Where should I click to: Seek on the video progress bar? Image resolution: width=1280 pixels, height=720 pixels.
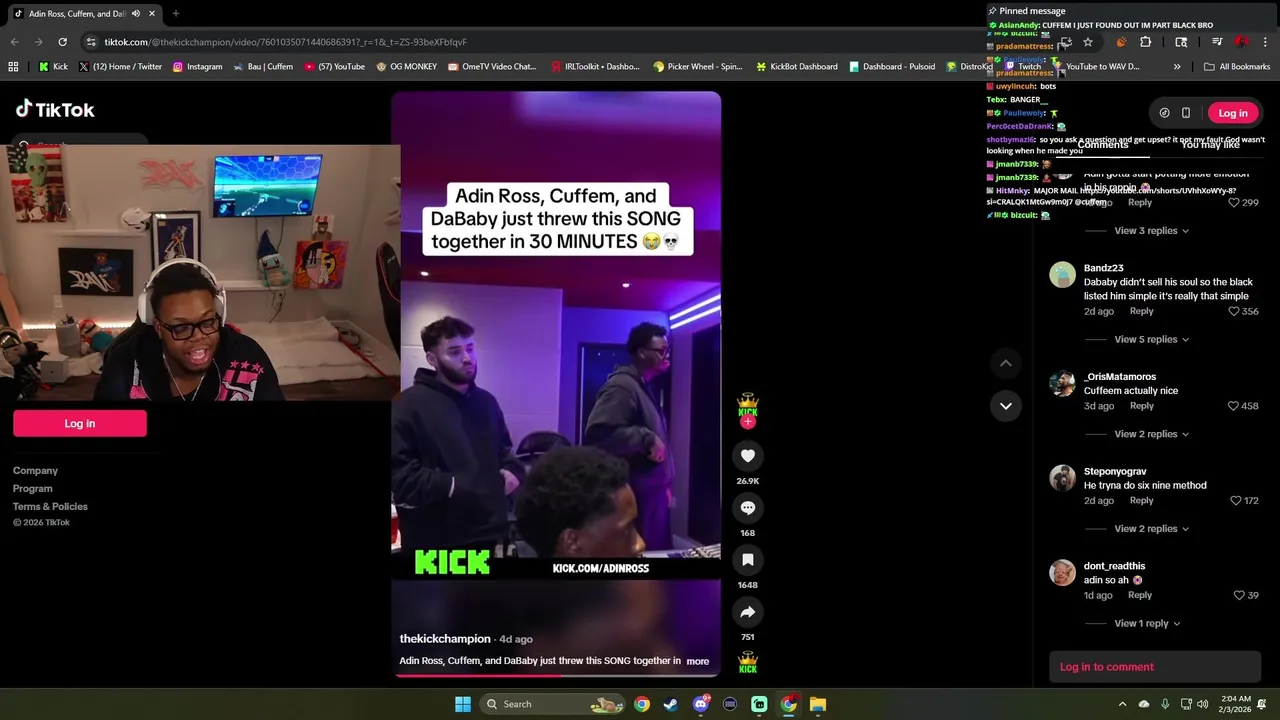[556, 675]
